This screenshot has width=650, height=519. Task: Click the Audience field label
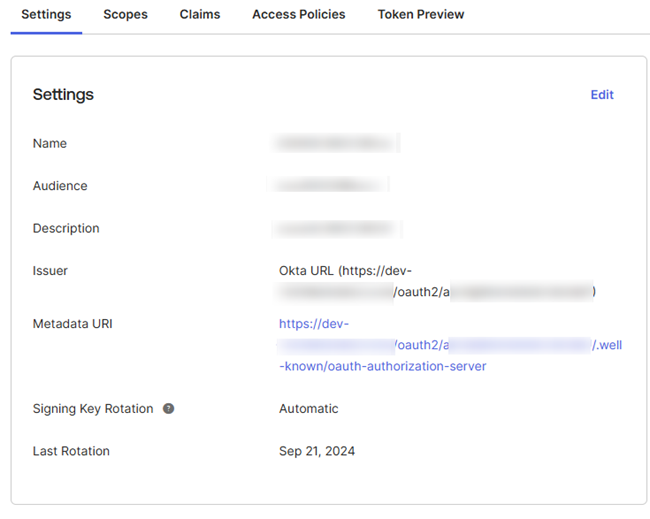[60, 186]
